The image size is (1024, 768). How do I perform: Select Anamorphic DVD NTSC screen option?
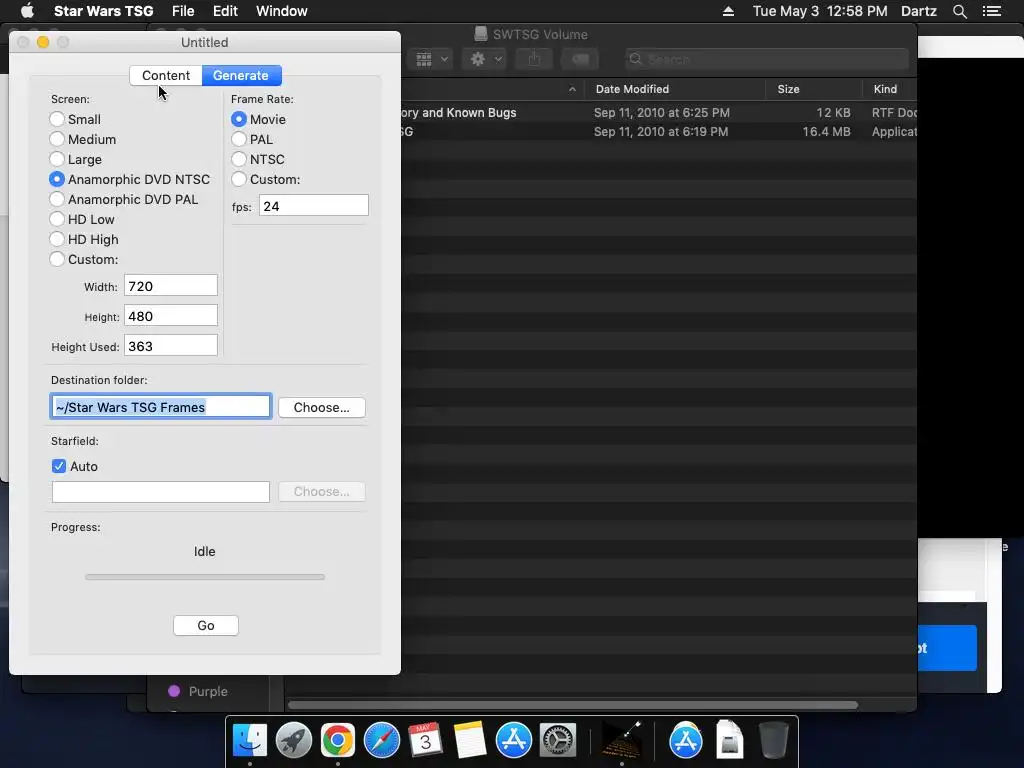pos(130,179)
